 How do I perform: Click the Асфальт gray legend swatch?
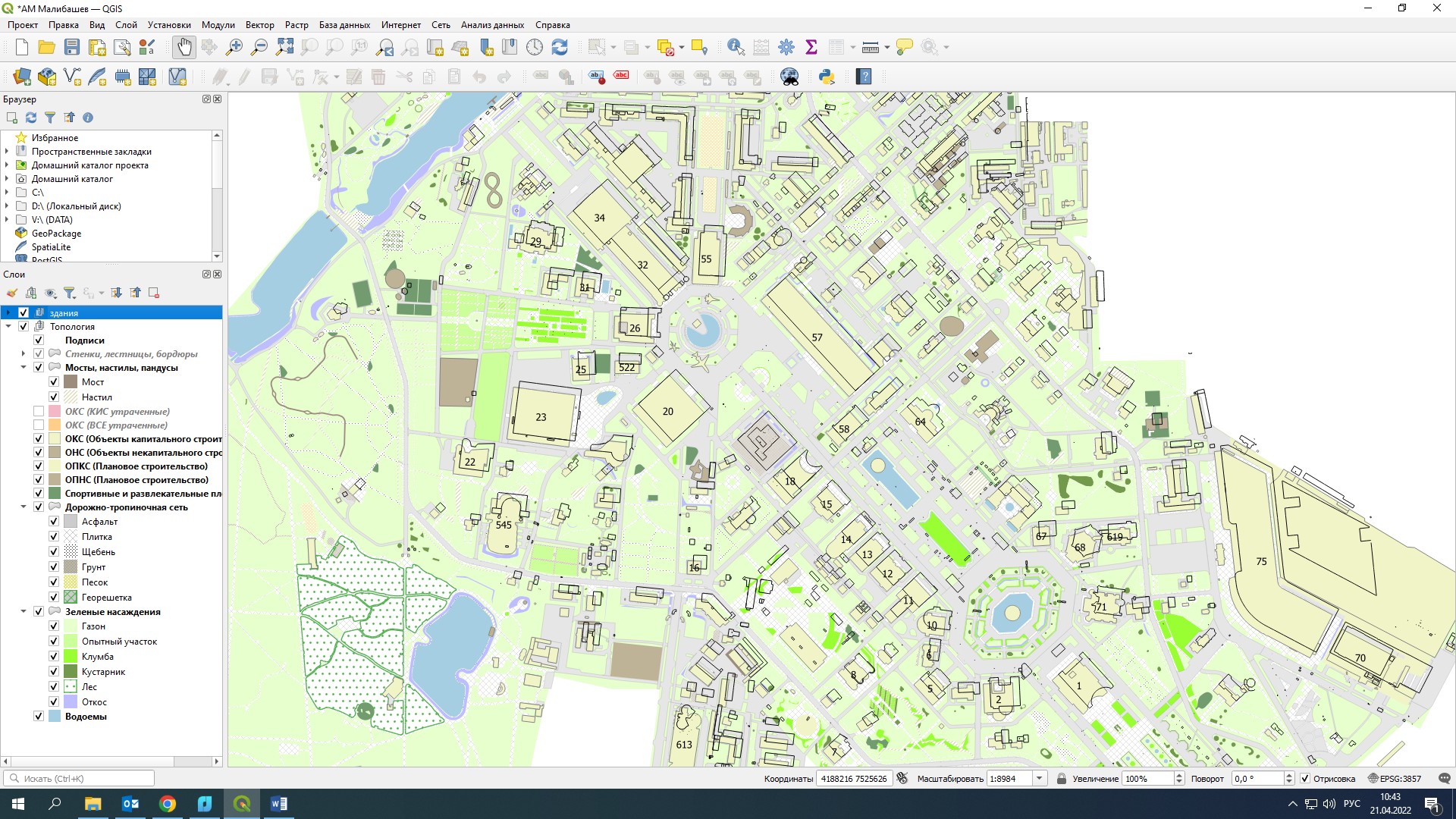[71, 522]
